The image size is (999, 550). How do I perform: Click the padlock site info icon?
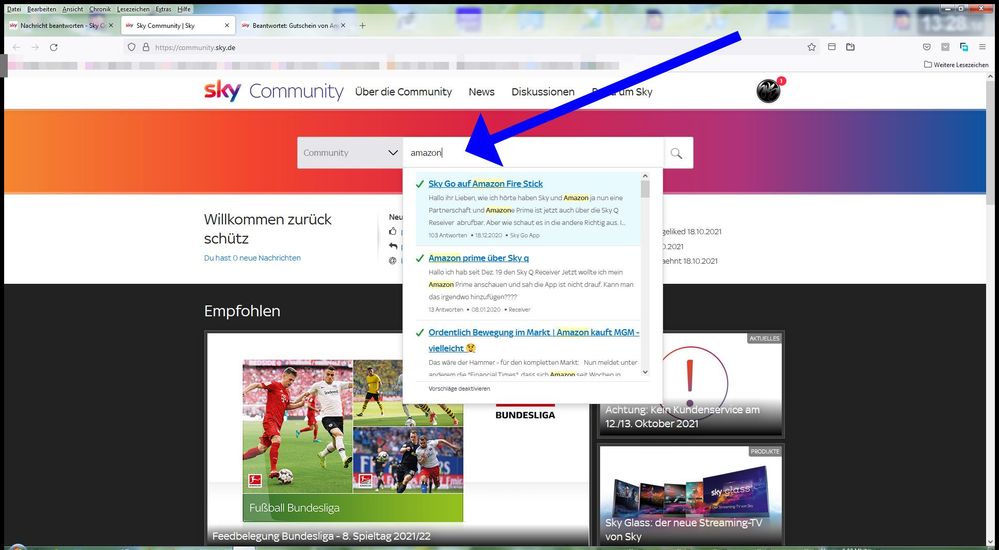[x=146, y=47]
